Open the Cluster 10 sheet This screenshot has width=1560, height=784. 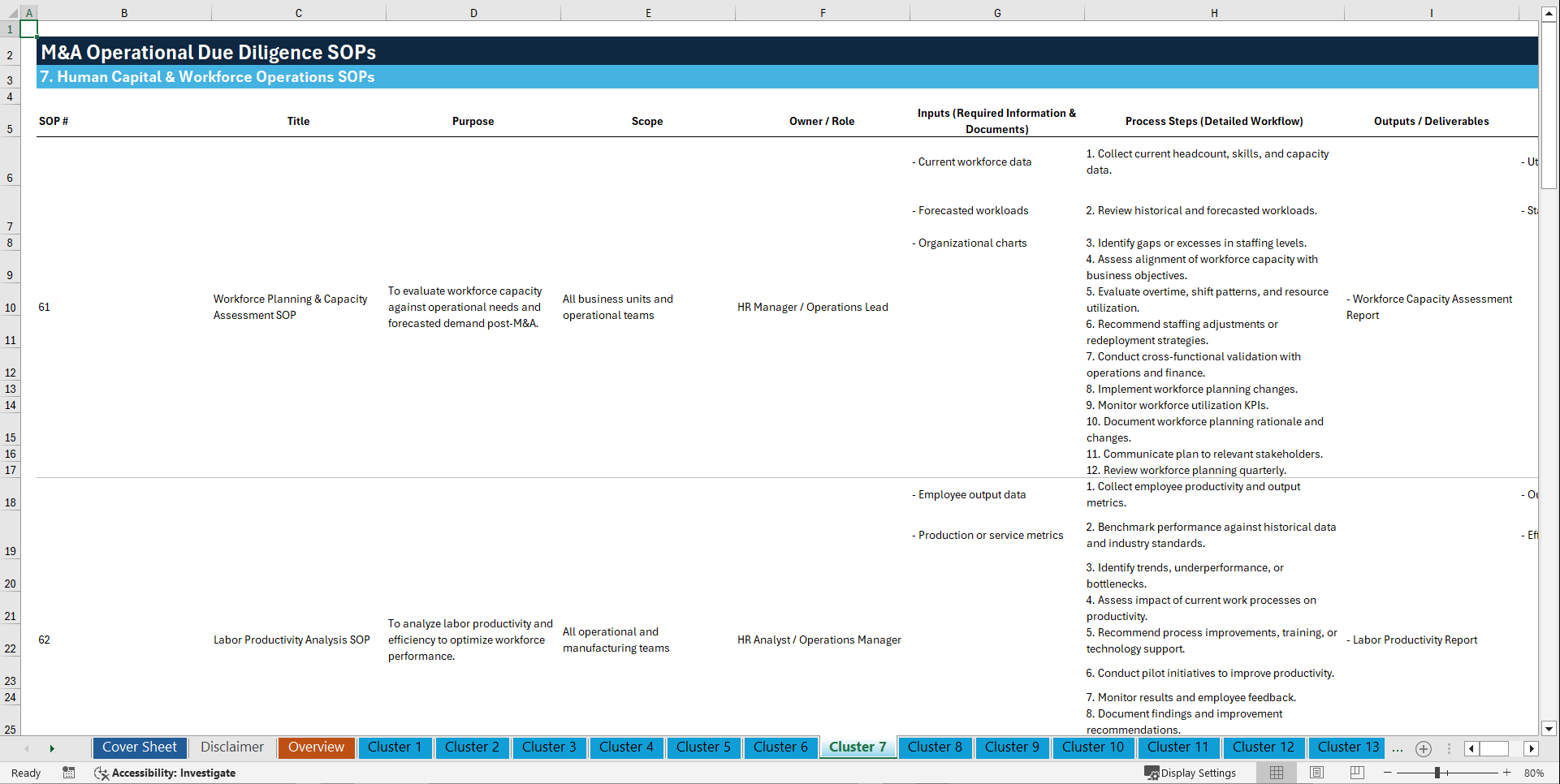tap(1093, 747)
